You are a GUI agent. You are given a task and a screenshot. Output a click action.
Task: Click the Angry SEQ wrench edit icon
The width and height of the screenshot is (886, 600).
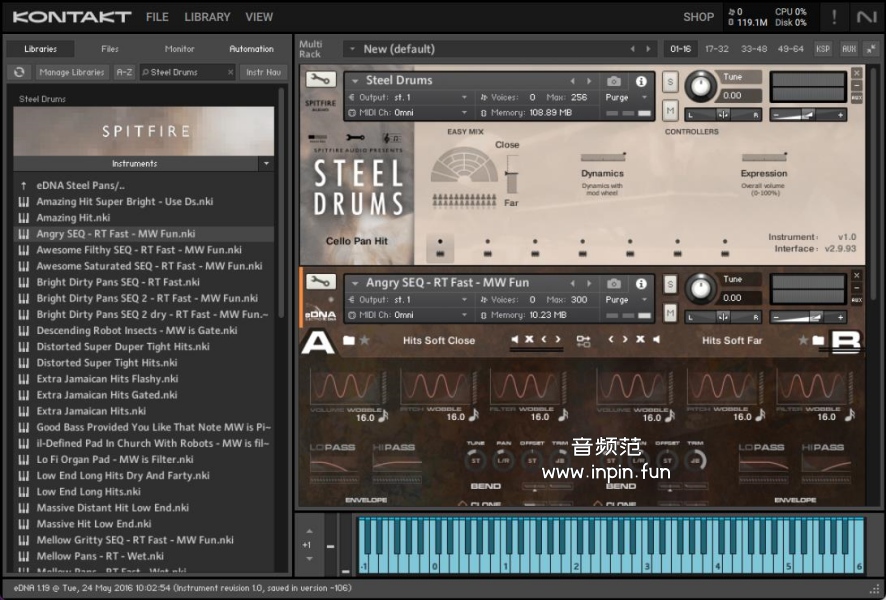321,283
